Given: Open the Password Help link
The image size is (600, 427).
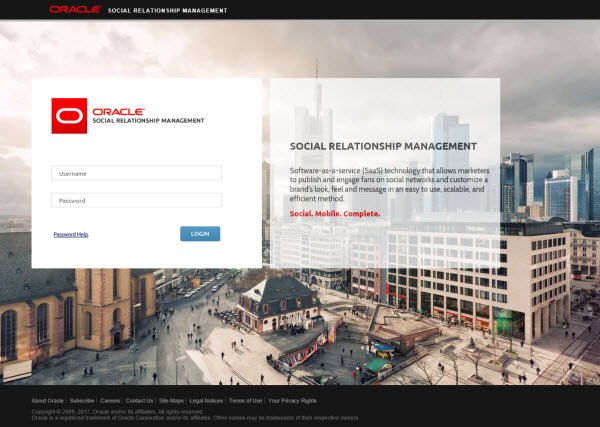Looking at the screenshot, I should (x=71, y=234).
